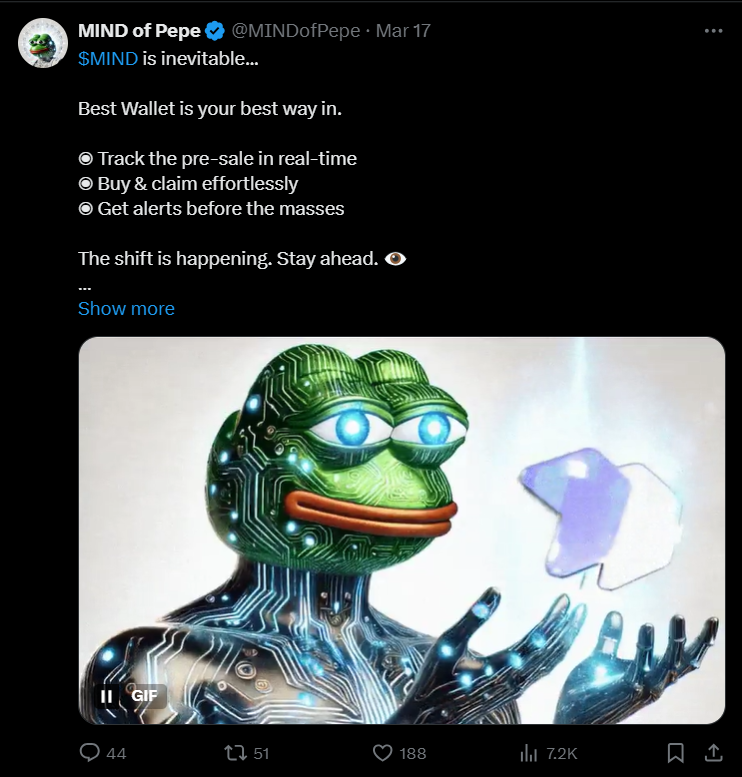742x777 pixels.
Task: Open the MIND of Pepe display name
Action: [139, 31]
